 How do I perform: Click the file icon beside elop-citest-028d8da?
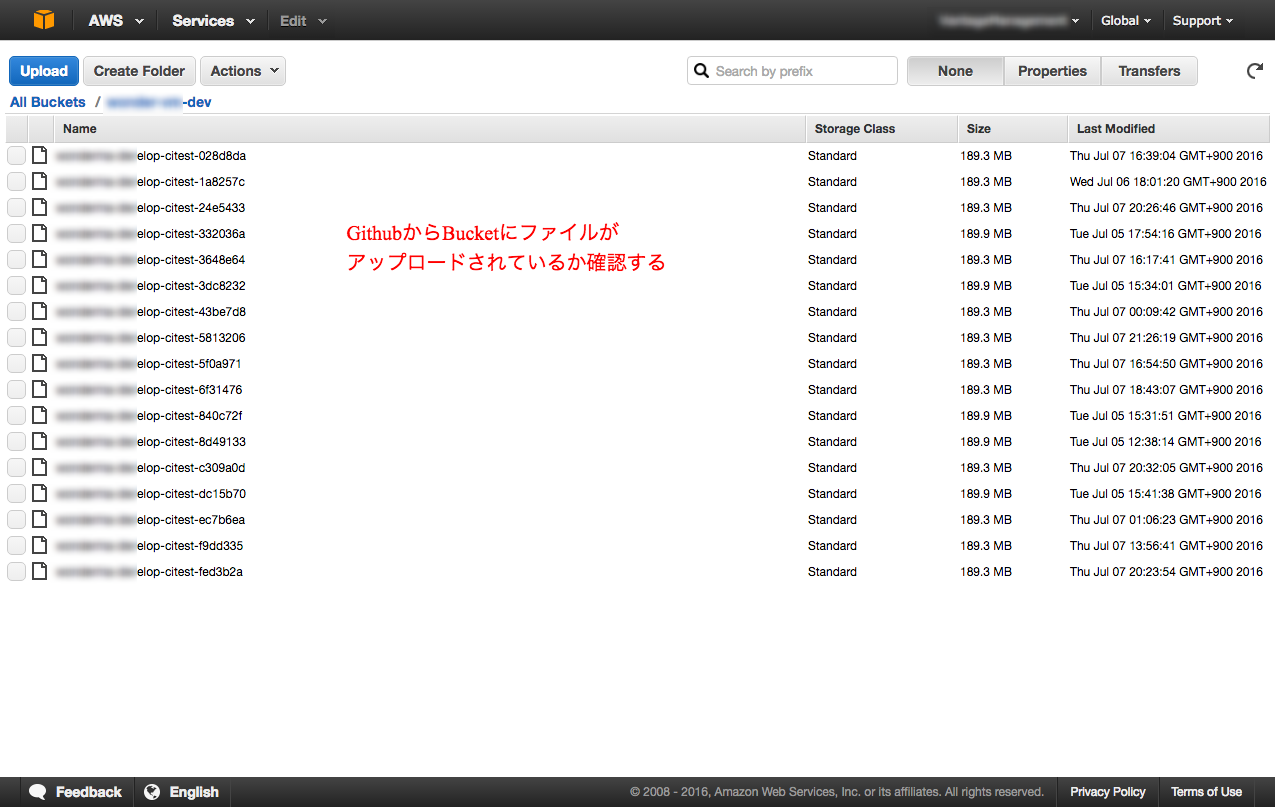[x=38, y=155]
